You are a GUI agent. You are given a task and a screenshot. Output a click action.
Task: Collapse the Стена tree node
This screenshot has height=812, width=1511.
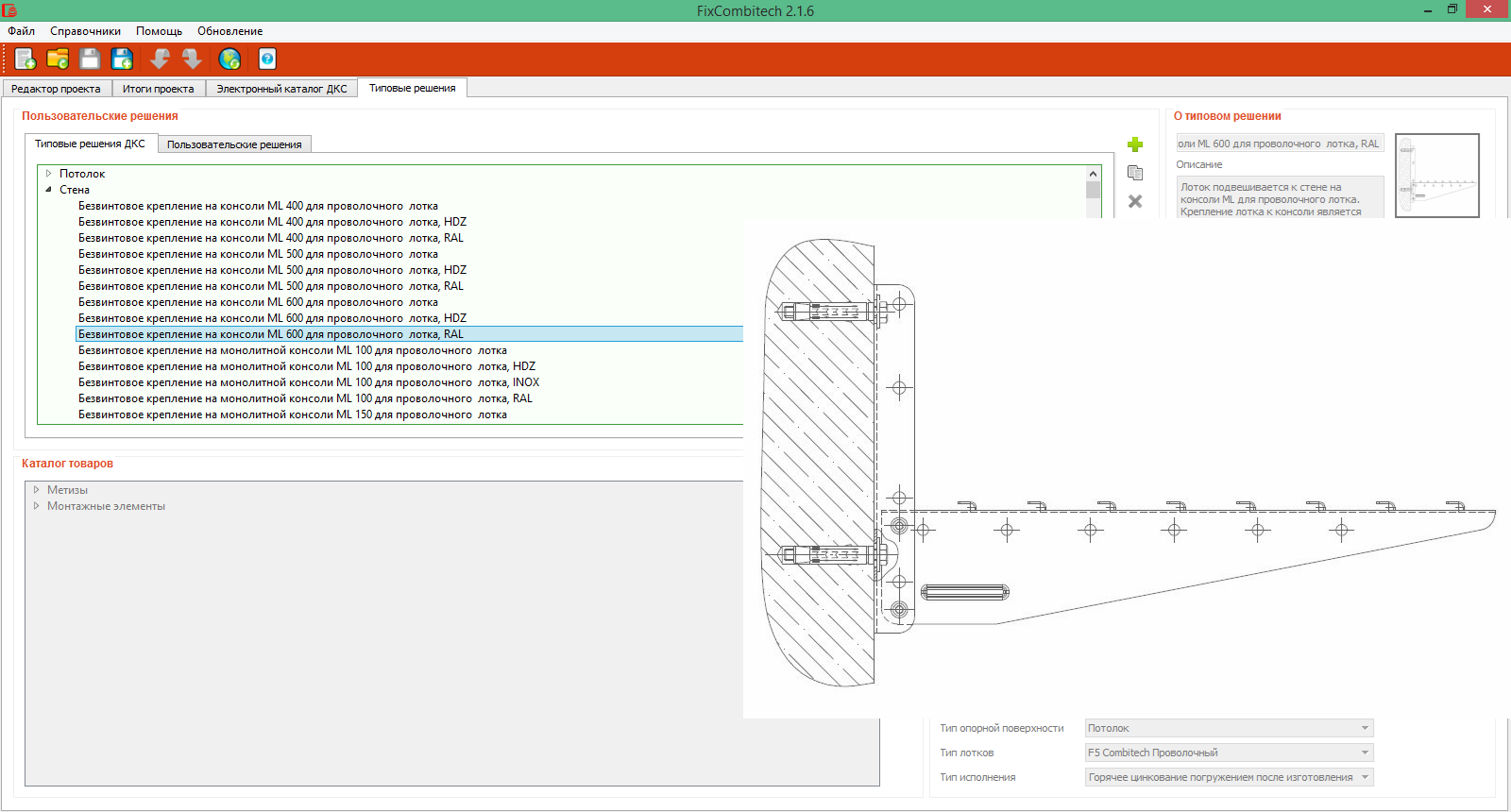48,190
